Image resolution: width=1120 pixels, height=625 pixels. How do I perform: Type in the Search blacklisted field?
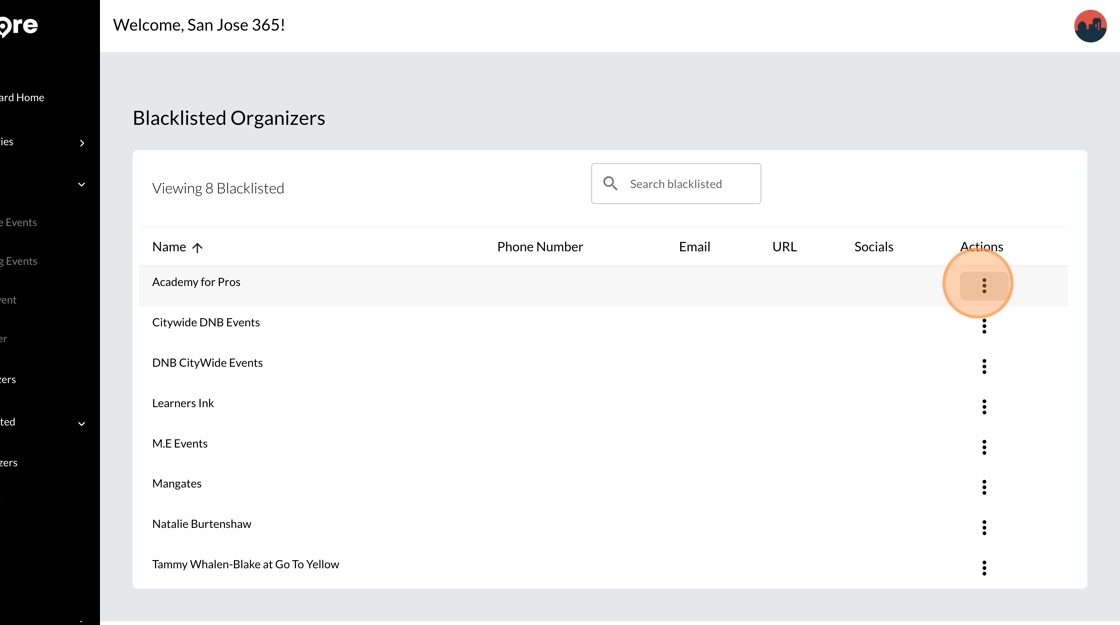click(690, 184)
